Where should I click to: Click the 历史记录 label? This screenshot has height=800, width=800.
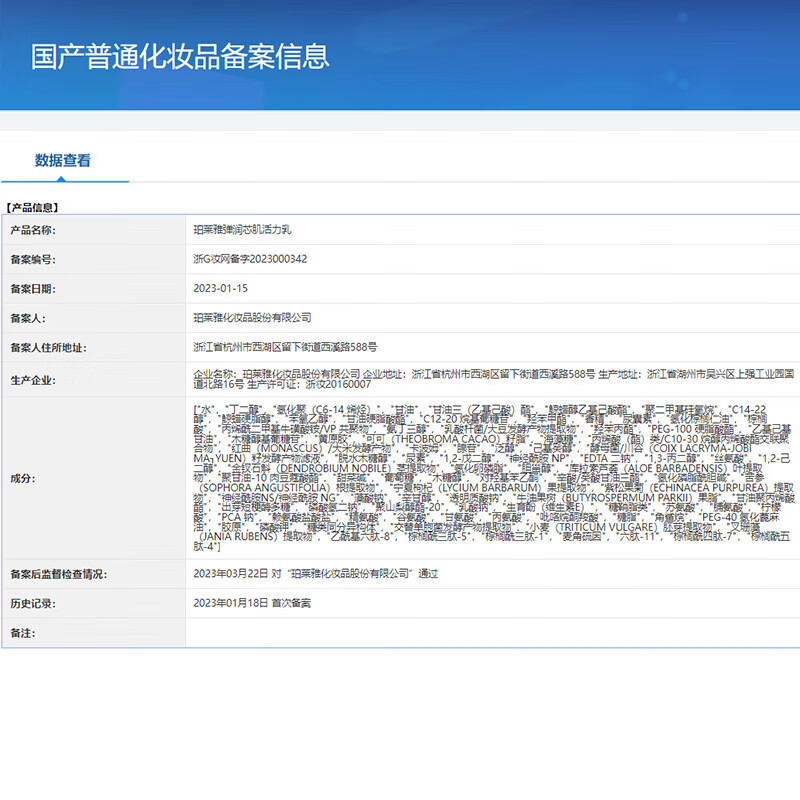pos(33,604)
